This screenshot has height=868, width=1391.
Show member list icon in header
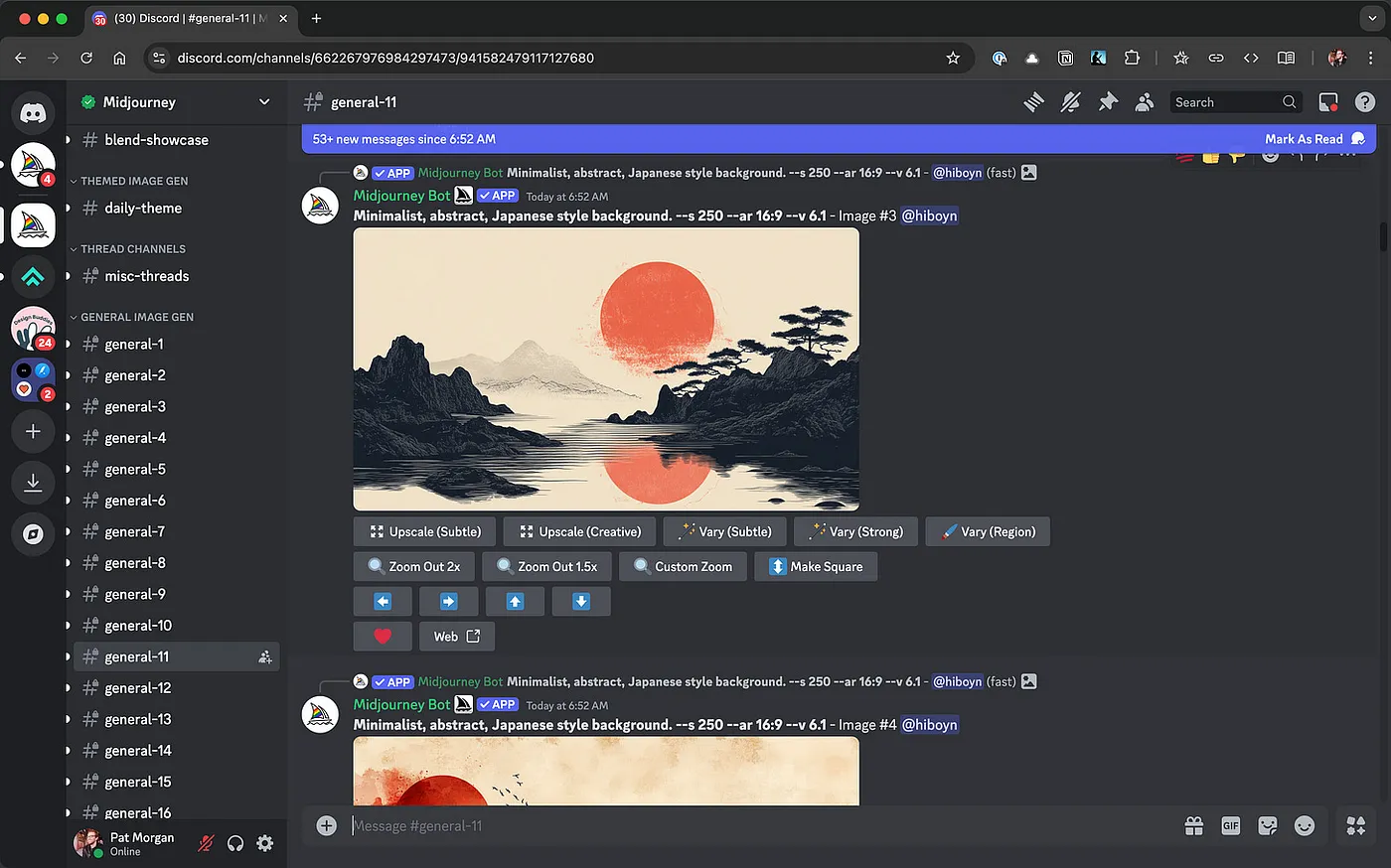(x=1145, y=102)
